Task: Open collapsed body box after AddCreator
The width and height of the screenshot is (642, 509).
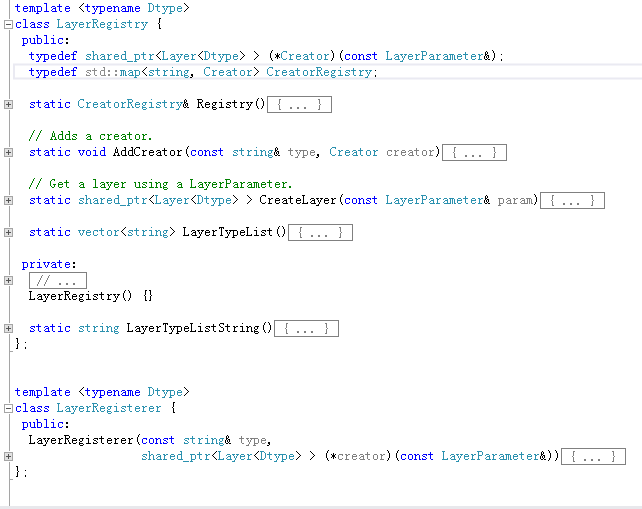Action: tap(475, 153)
